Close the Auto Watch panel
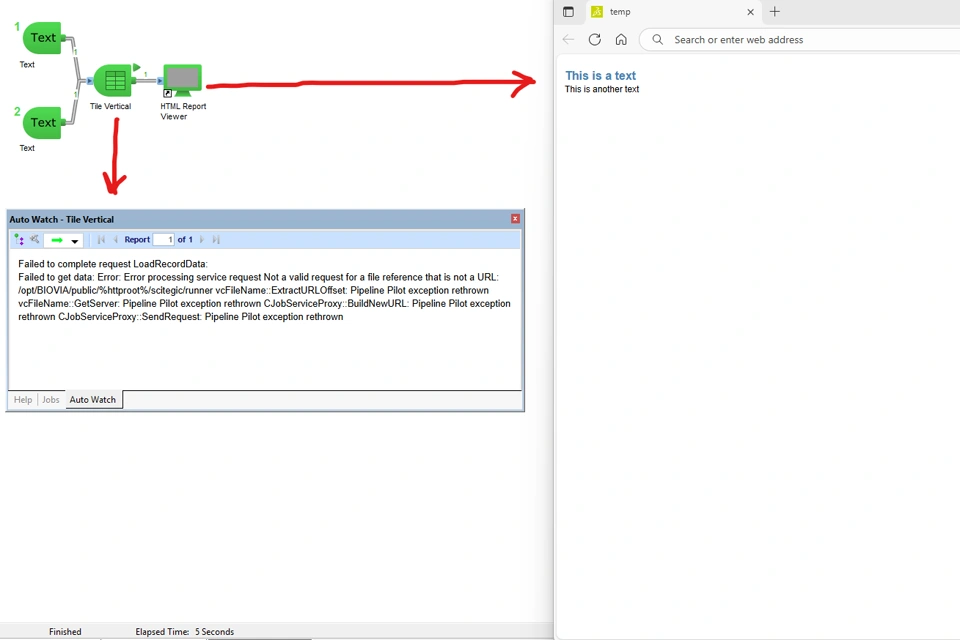Screen dimensions: 960x640 515,219
